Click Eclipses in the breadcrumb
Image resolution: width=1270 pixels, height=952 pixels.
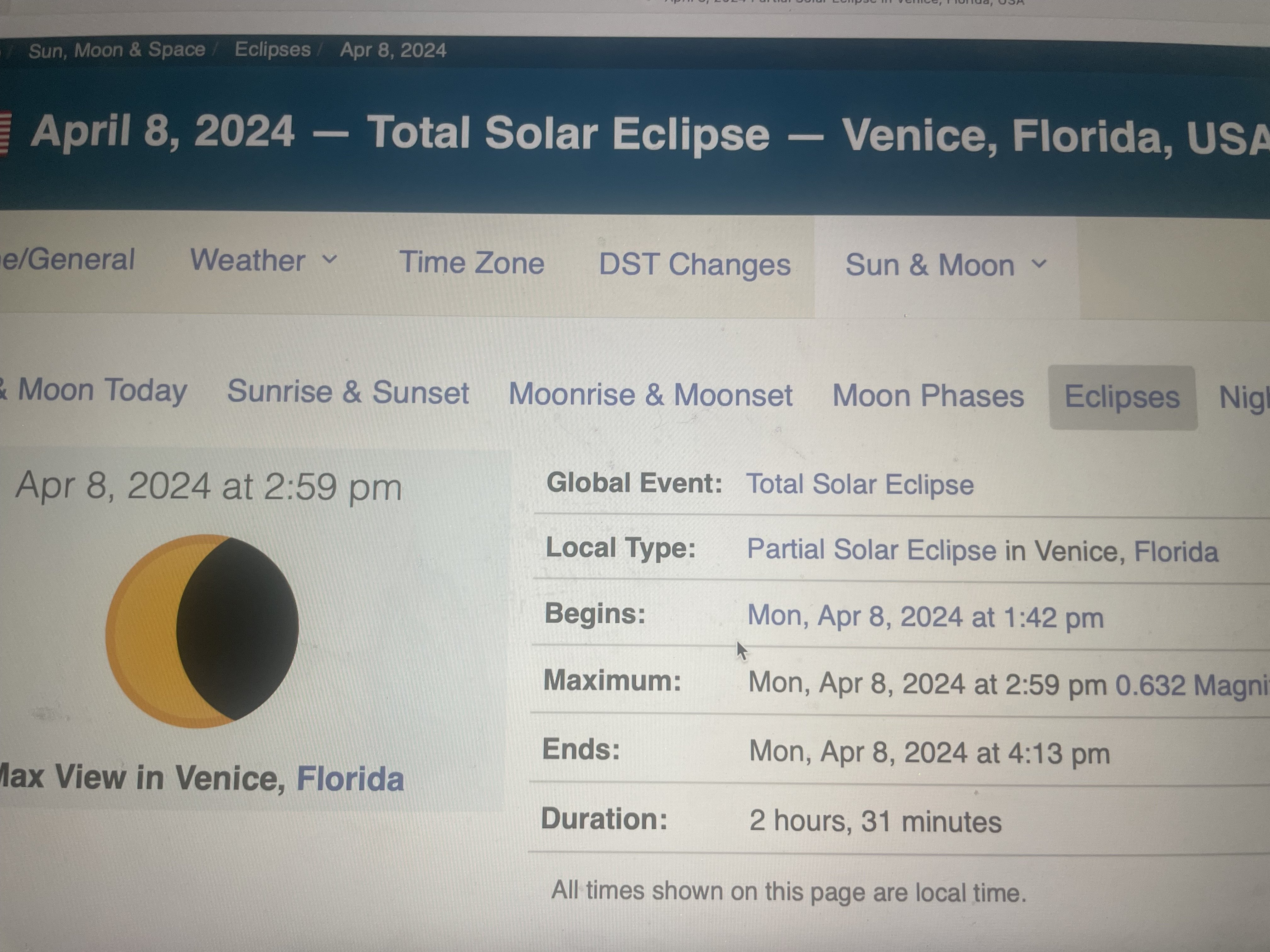pos(272,49)
